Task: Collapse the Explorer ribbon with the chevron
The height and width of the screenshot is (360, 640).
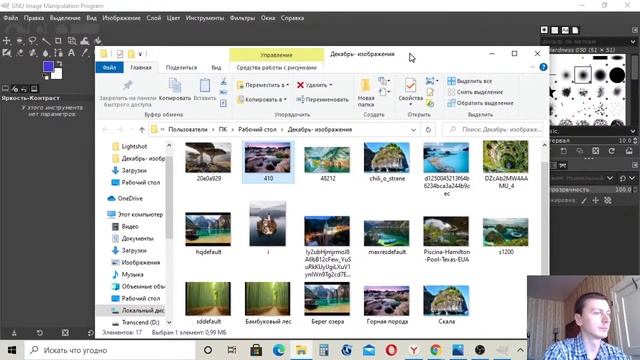Action: tap(533, 67)
